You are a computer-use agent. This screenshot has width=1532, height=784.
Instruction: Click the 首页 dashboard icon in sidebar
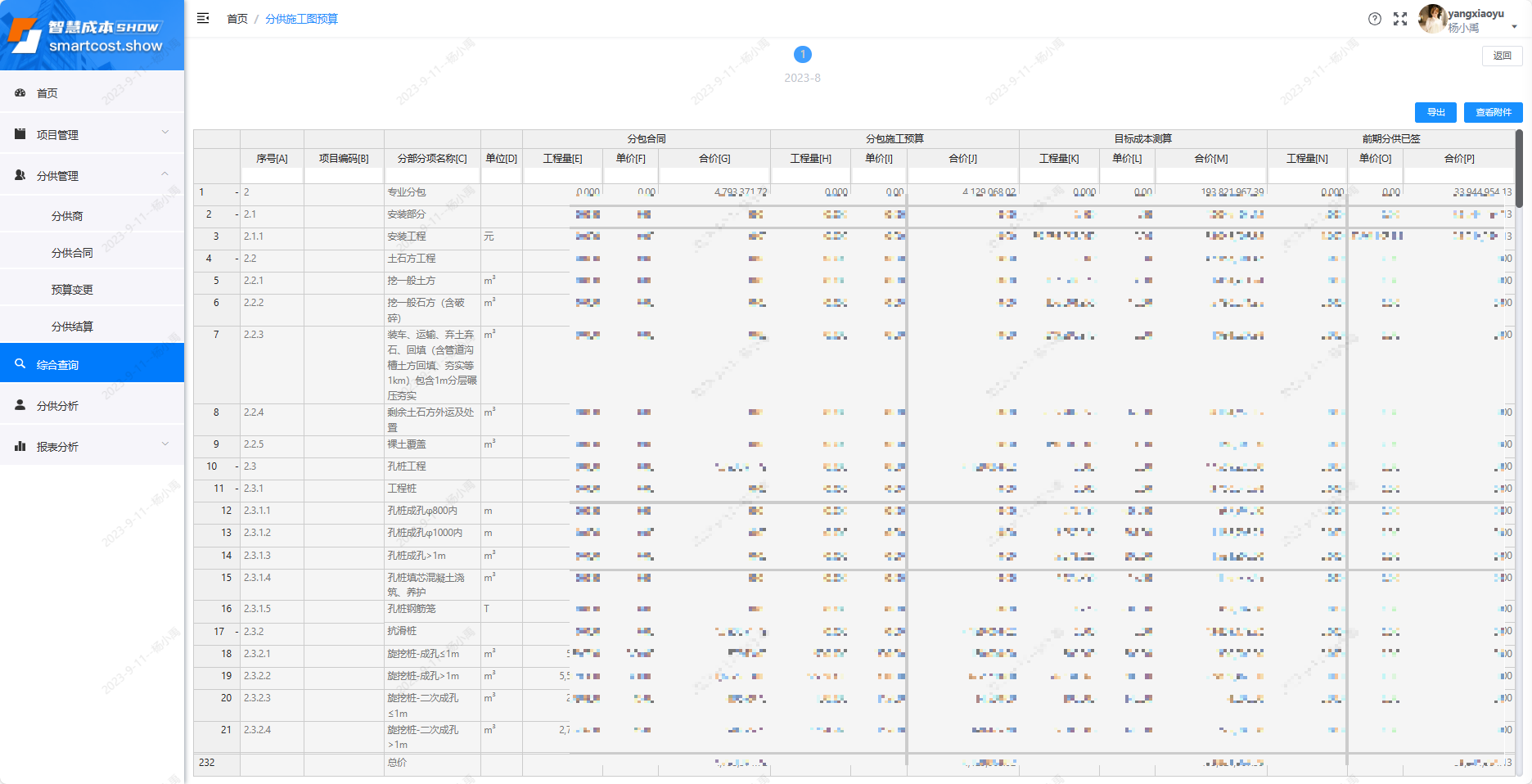pyautogui.click(x=20, y=93)
